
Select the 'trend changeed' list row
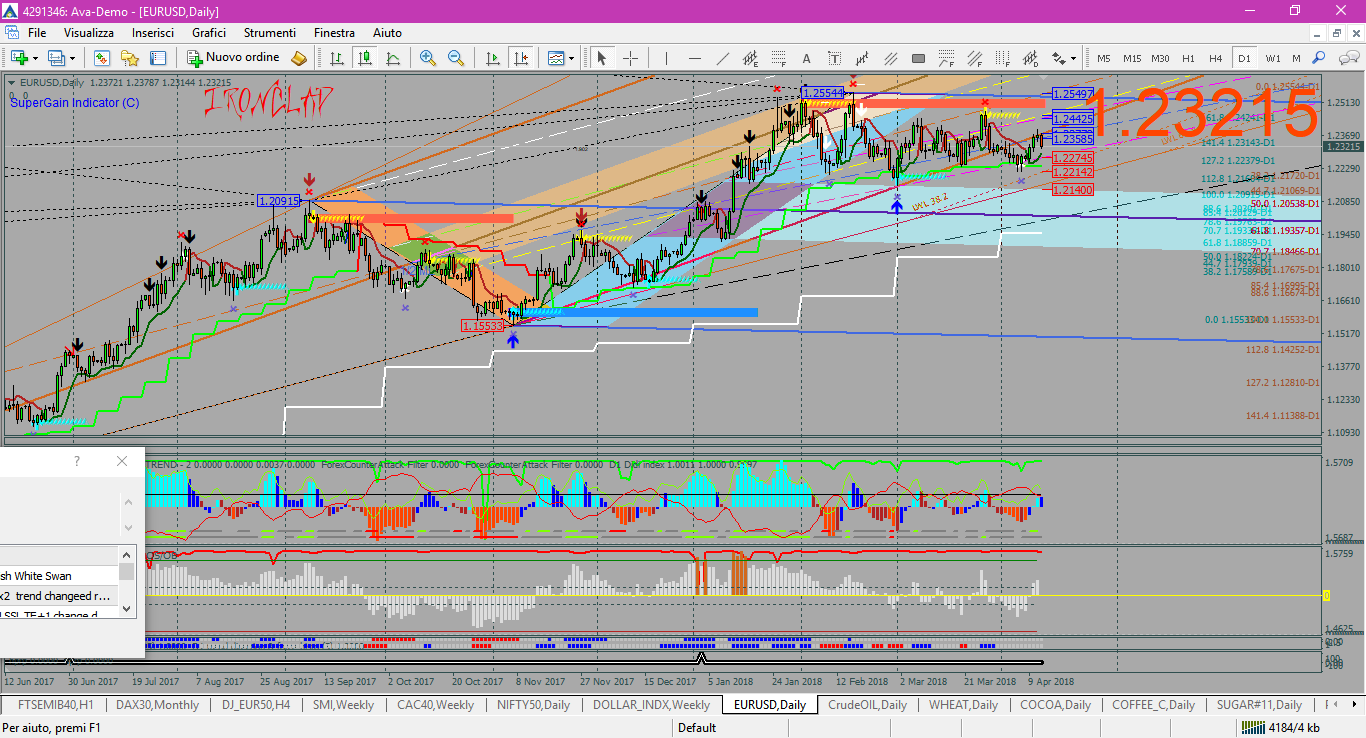pos(59,595)
